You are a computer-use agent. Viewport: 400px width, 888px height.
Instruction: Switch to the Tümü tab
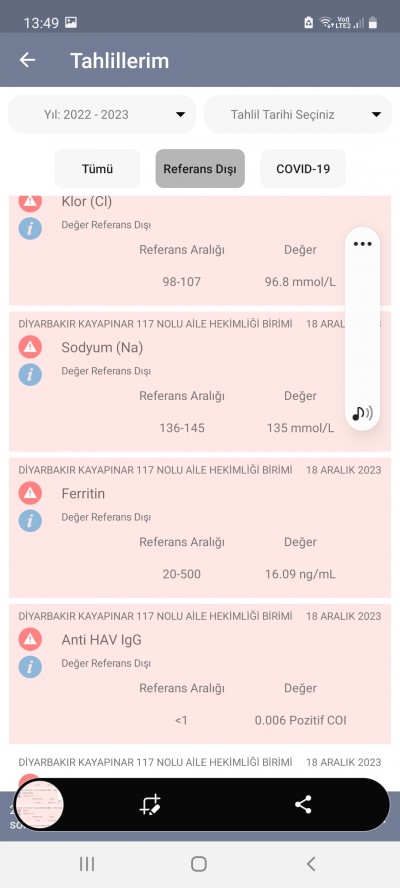coord(97,169)
